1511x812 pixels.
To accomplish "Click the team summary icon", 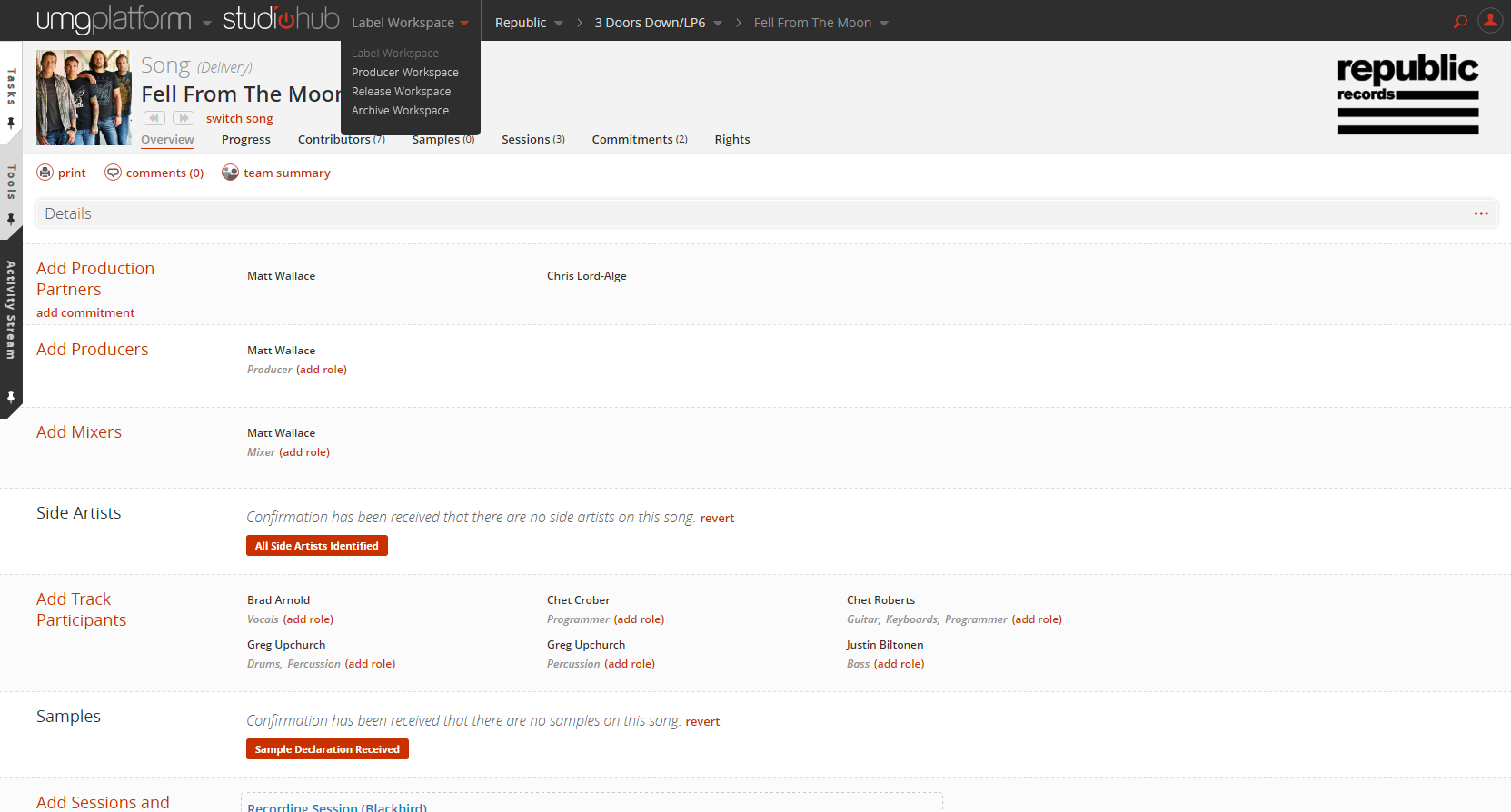I will pyautogui.click(x=231, y=173).
